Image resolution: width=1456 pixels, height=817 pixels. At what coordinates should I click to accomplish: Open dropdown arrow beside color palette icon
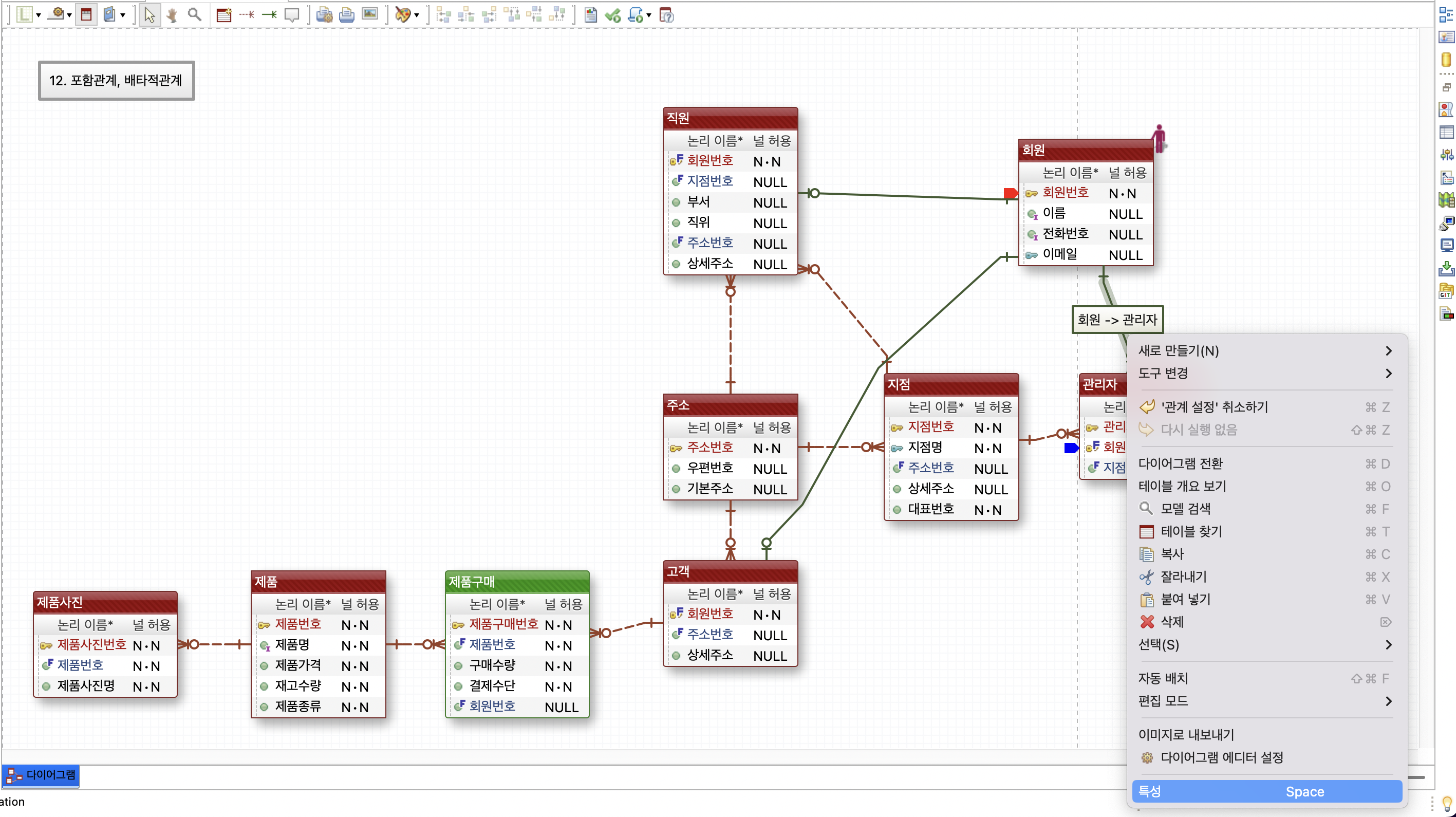click(417, 15)
